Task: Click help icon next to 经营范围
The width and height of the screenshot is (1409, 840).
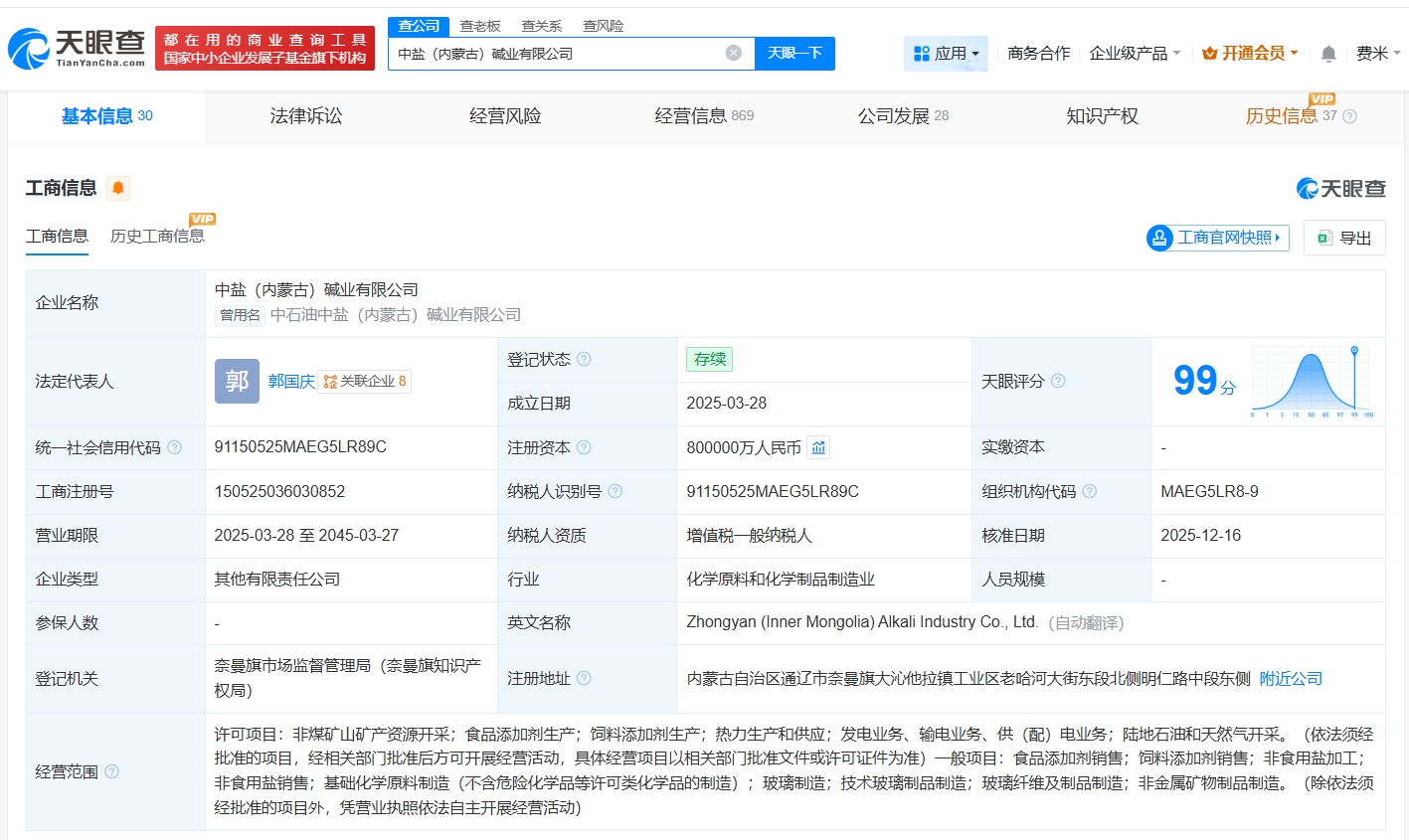Action: [x=112, y=771]
